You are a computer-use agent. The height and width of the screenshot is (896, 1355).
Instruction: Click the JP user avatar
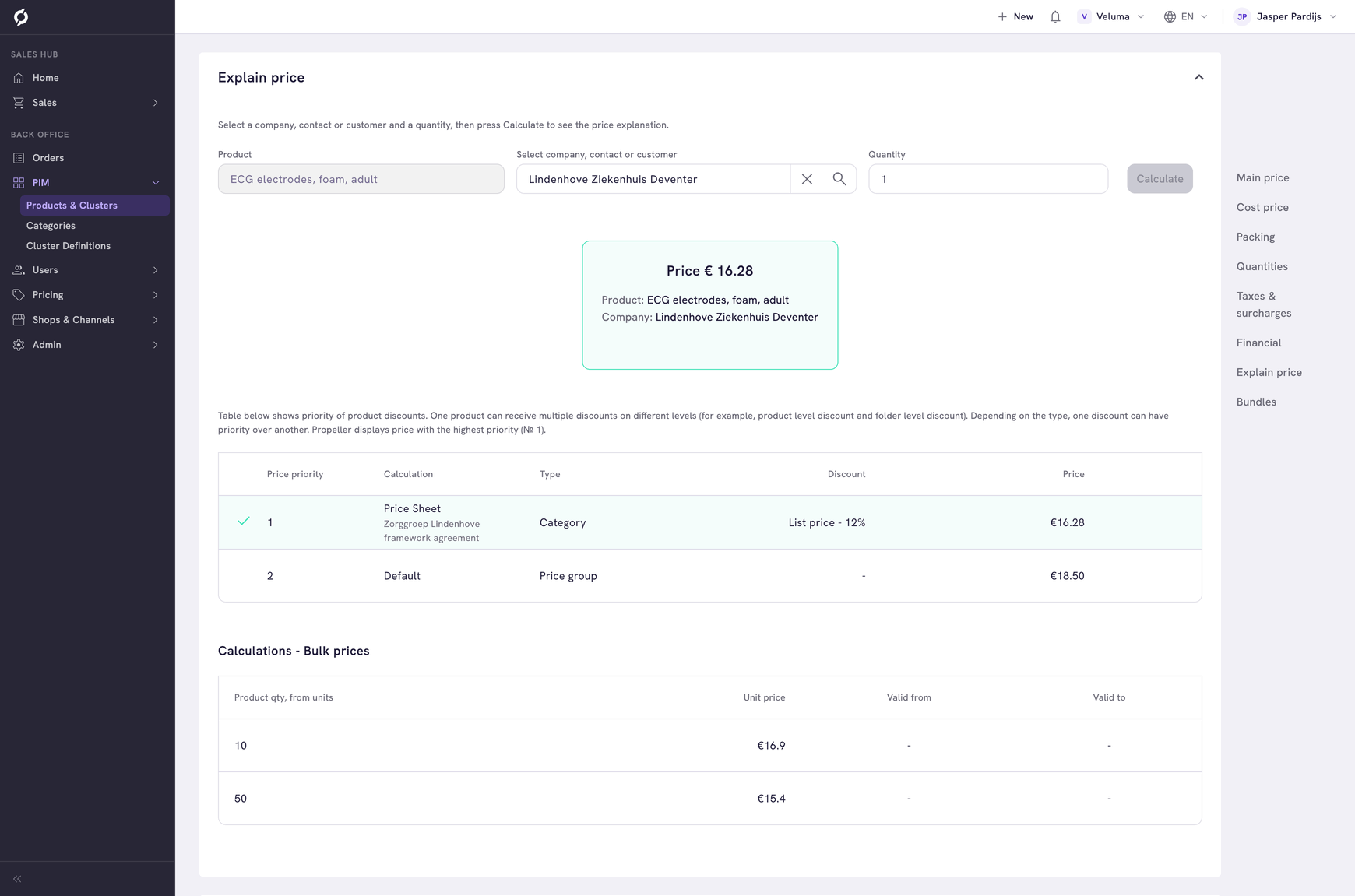pyautogui.click(x=1242, y=16)
